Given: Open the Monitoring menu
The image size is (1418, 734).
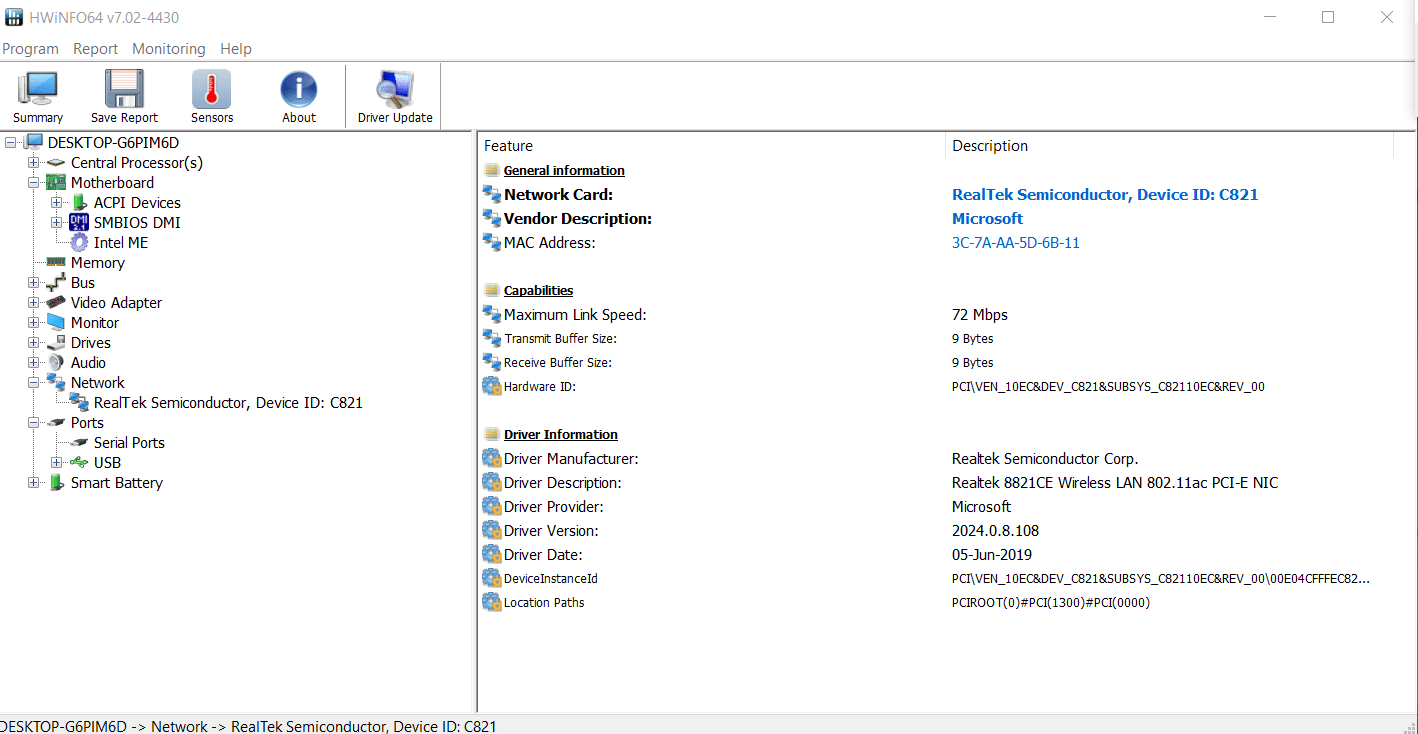Looking at the screenshot, I should click(x=168, y=48).
